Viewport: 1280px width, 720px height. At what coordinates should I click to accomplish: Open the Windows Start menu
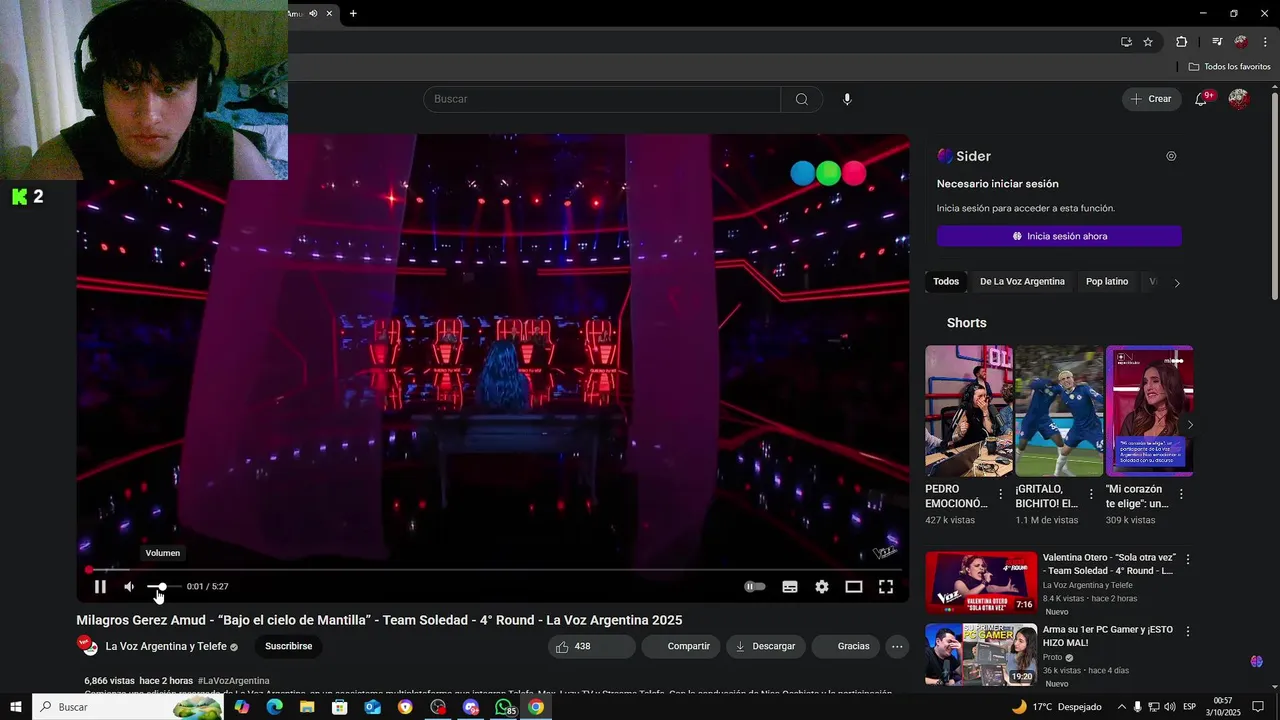click(16, 707)
